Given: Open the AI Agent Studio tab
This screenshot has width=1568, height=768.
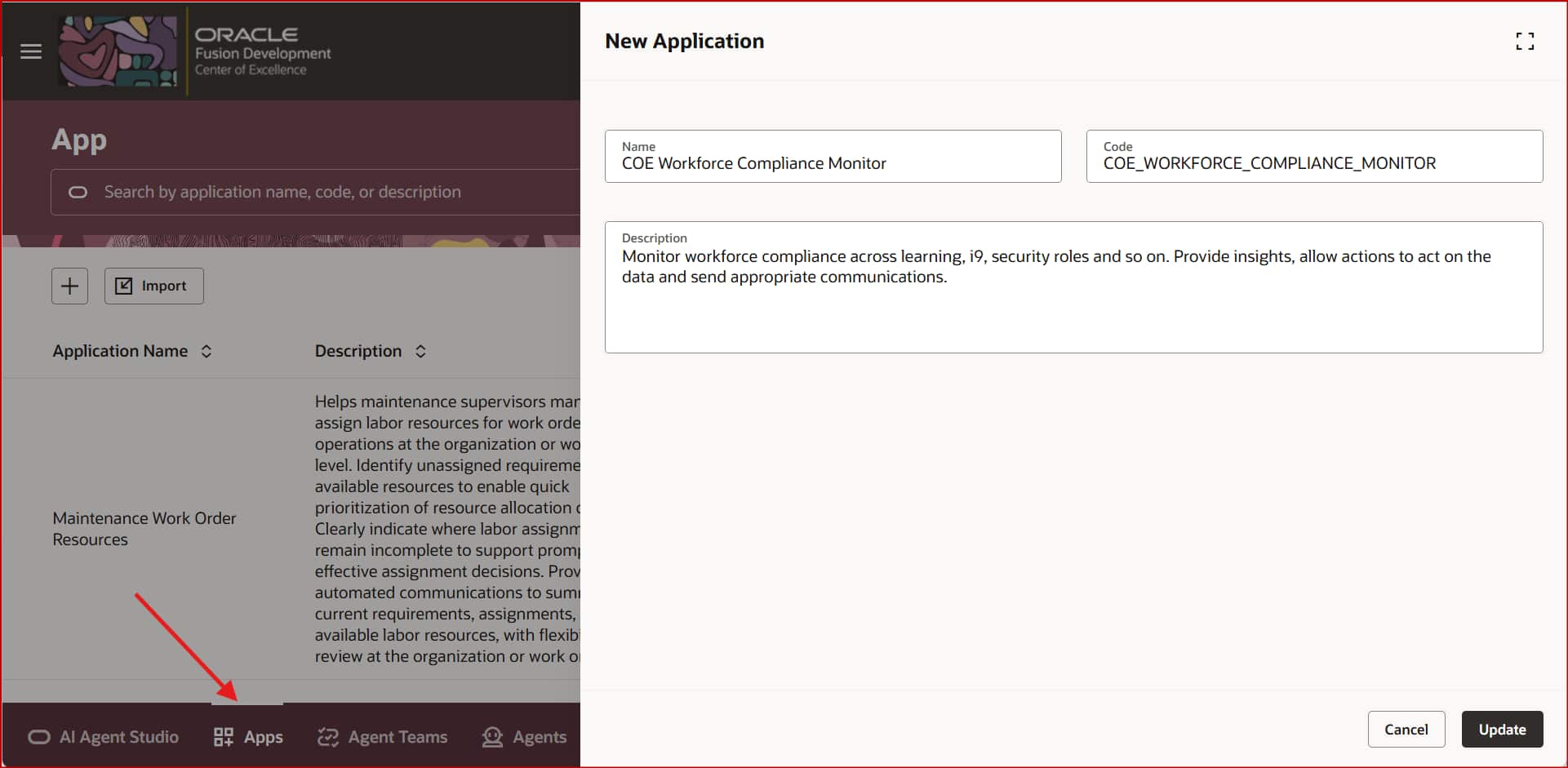Looking at the screenshot, I should pyautogui.click(x=104, y=737).
